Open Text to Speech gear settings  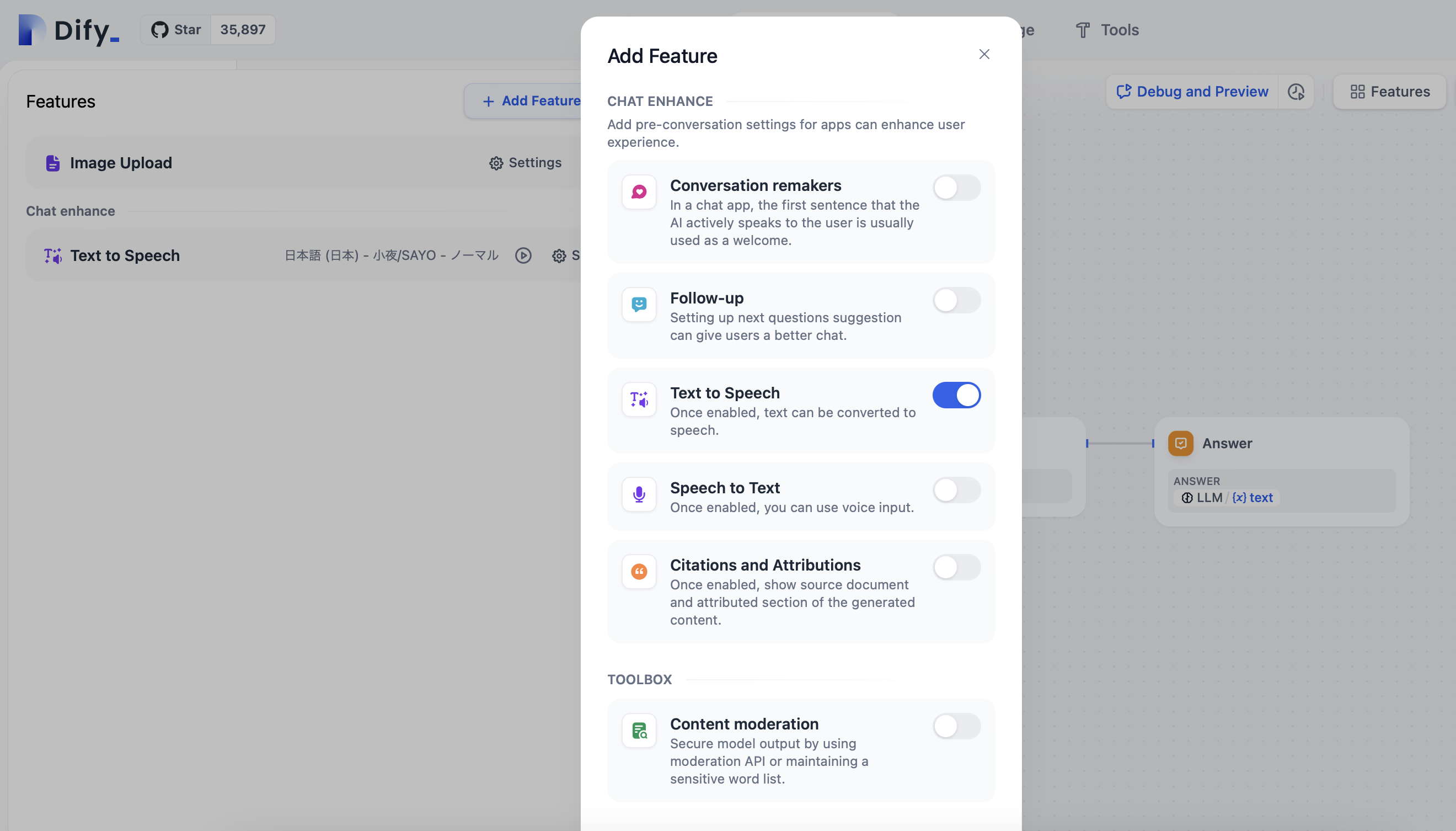[x=559, y=255]
